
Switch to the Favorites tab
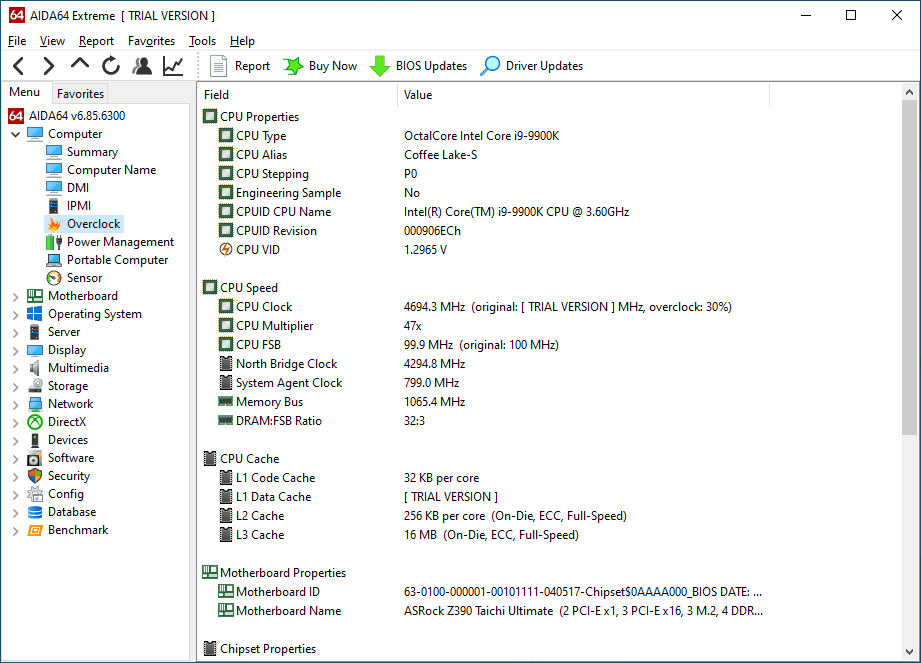point(80,93)
